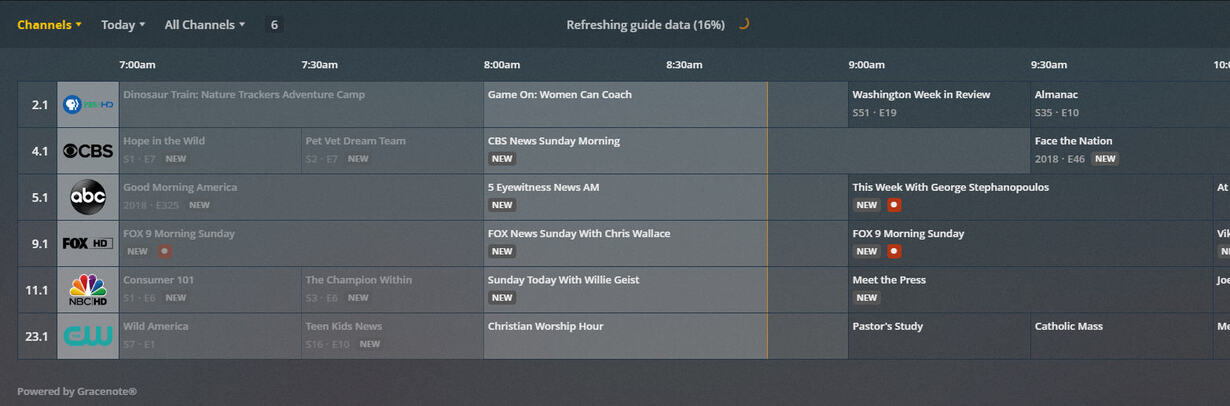1230x406 pixels.
Task: Expand the Today date dropdown
Action: coord(123,25)
